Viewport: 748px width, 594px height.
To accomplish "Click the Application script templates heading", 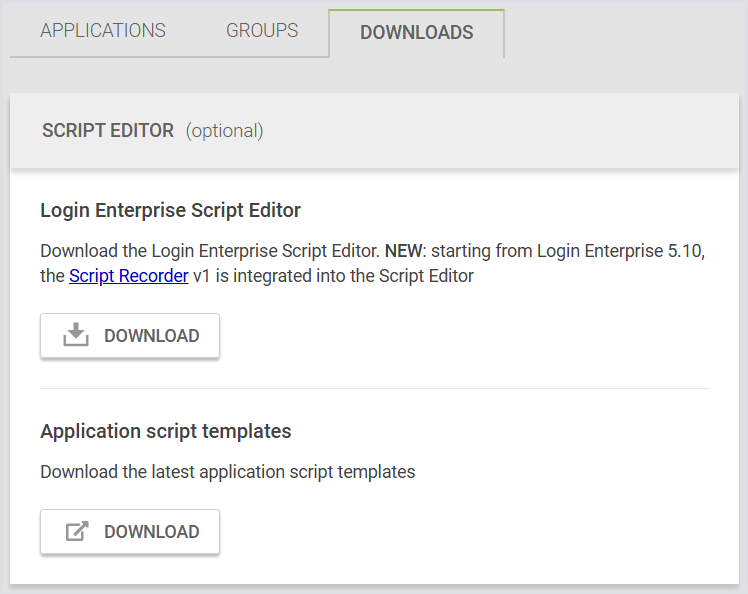I will (166, 431).
